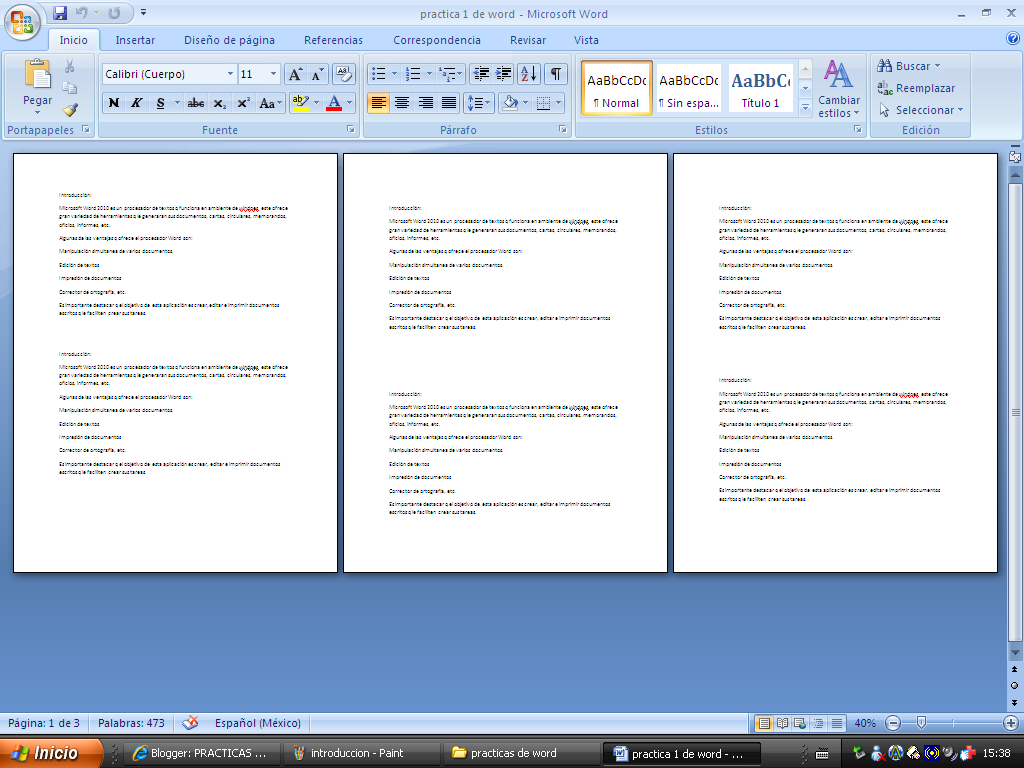Toggle italic formatting (K)
The width and height of the screenshot is (1024, 768).
136,103
